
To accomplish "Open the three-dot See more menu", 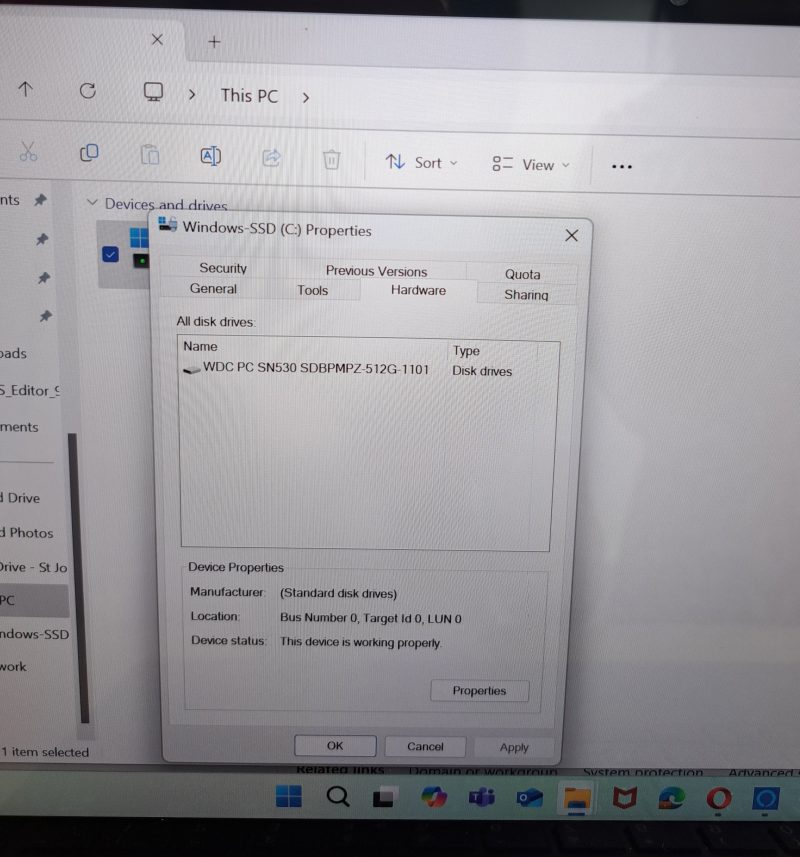I will [x=622, y=166].
